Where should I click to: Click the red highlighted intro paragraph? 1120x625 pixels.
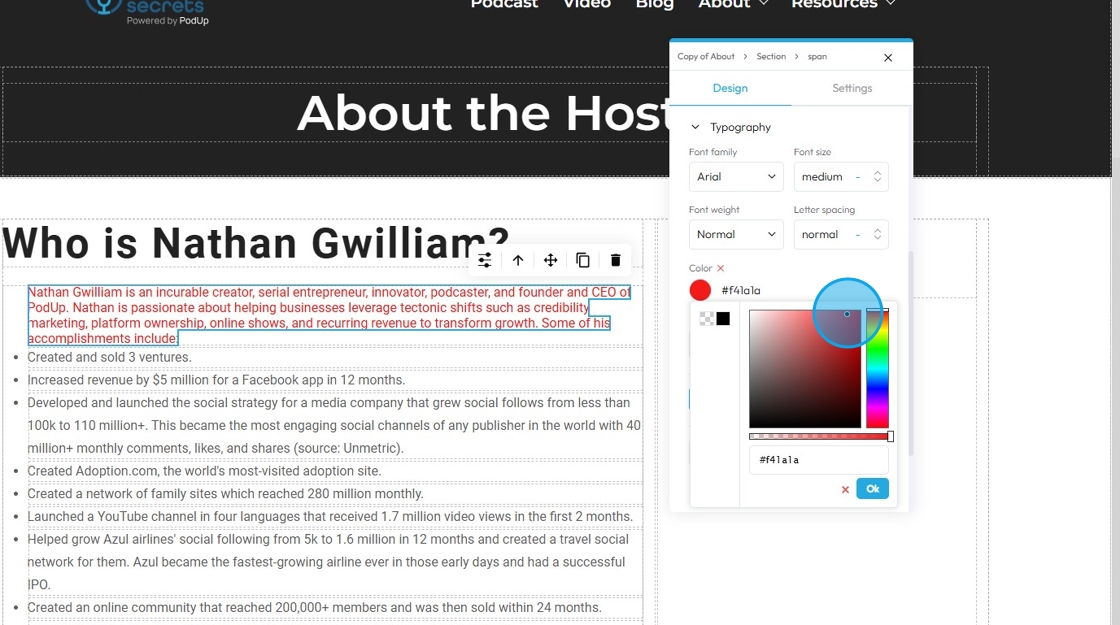[x=329, y=315]
